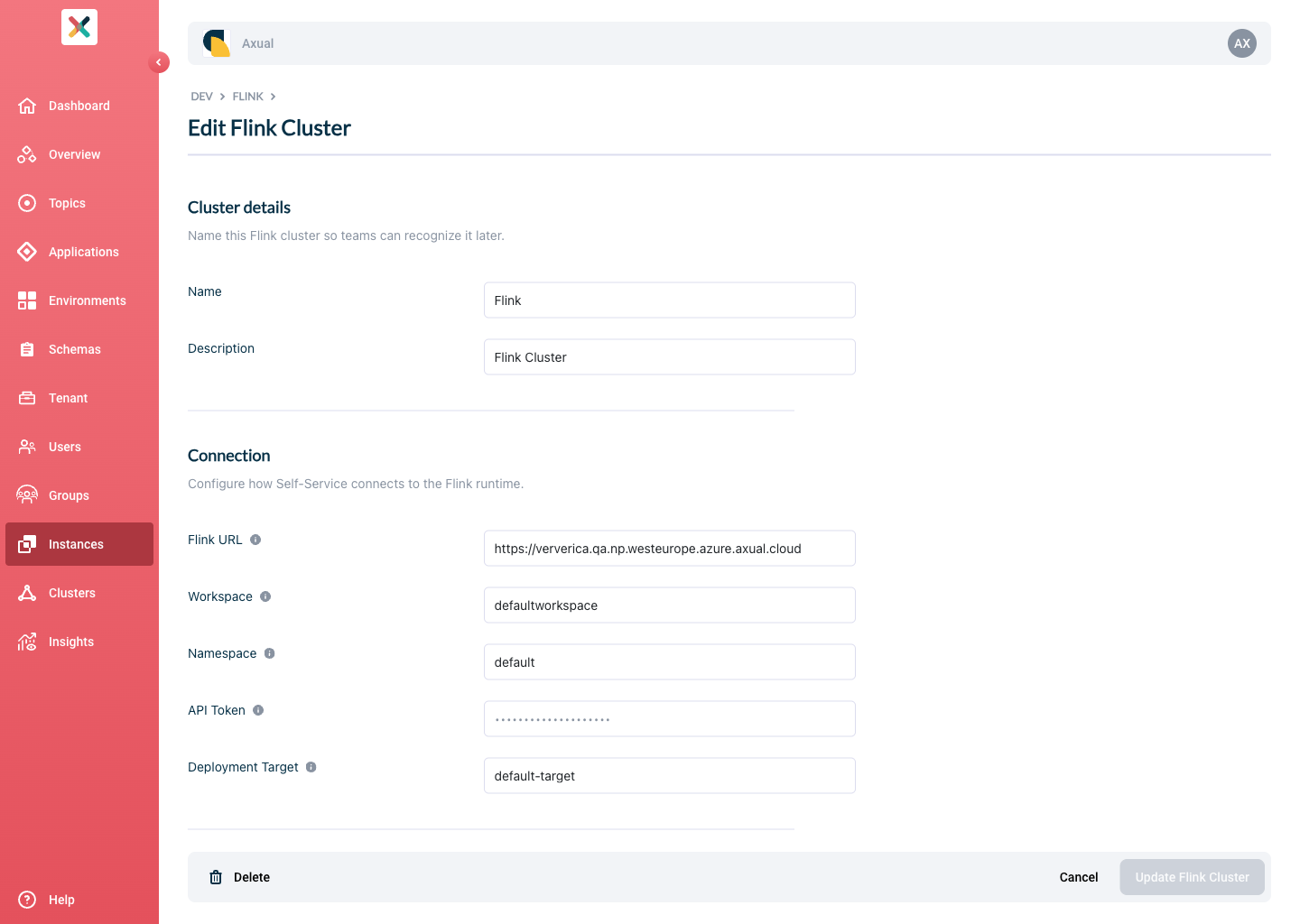Click the API Token password field

[670, 719]
